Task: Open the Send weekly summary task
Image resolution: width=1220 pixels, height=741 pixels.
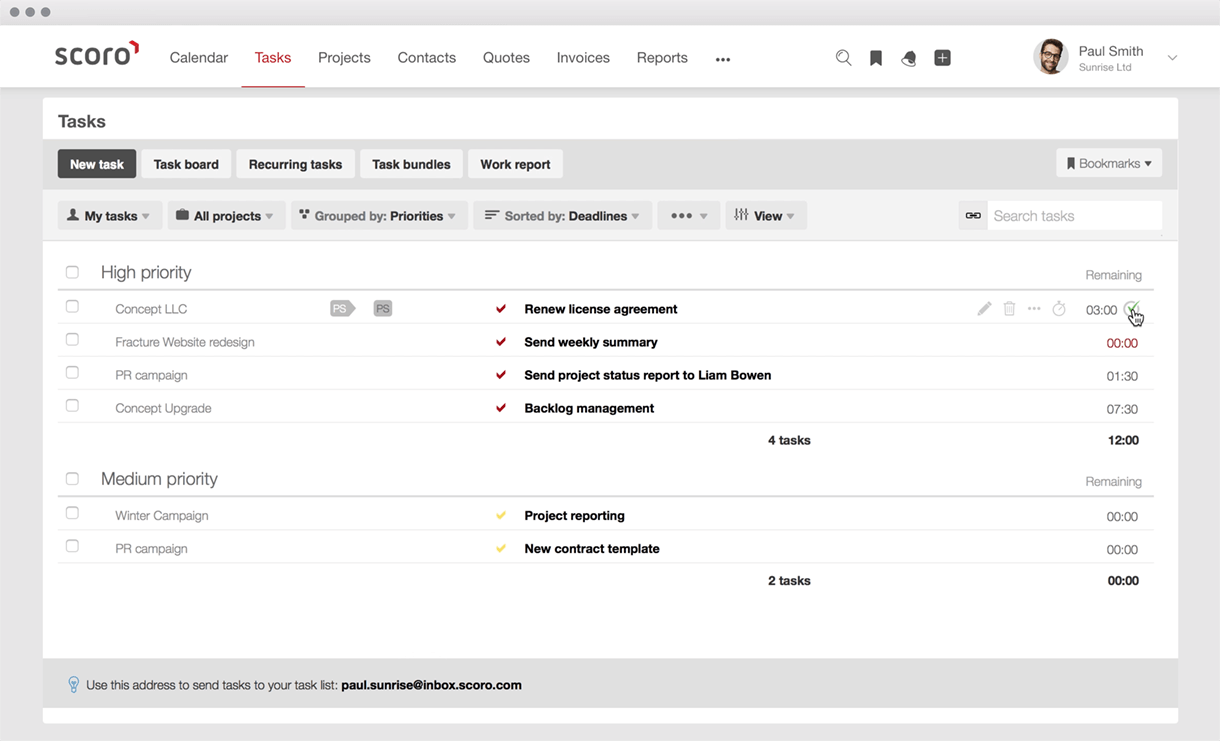Action: pos(591,342)
